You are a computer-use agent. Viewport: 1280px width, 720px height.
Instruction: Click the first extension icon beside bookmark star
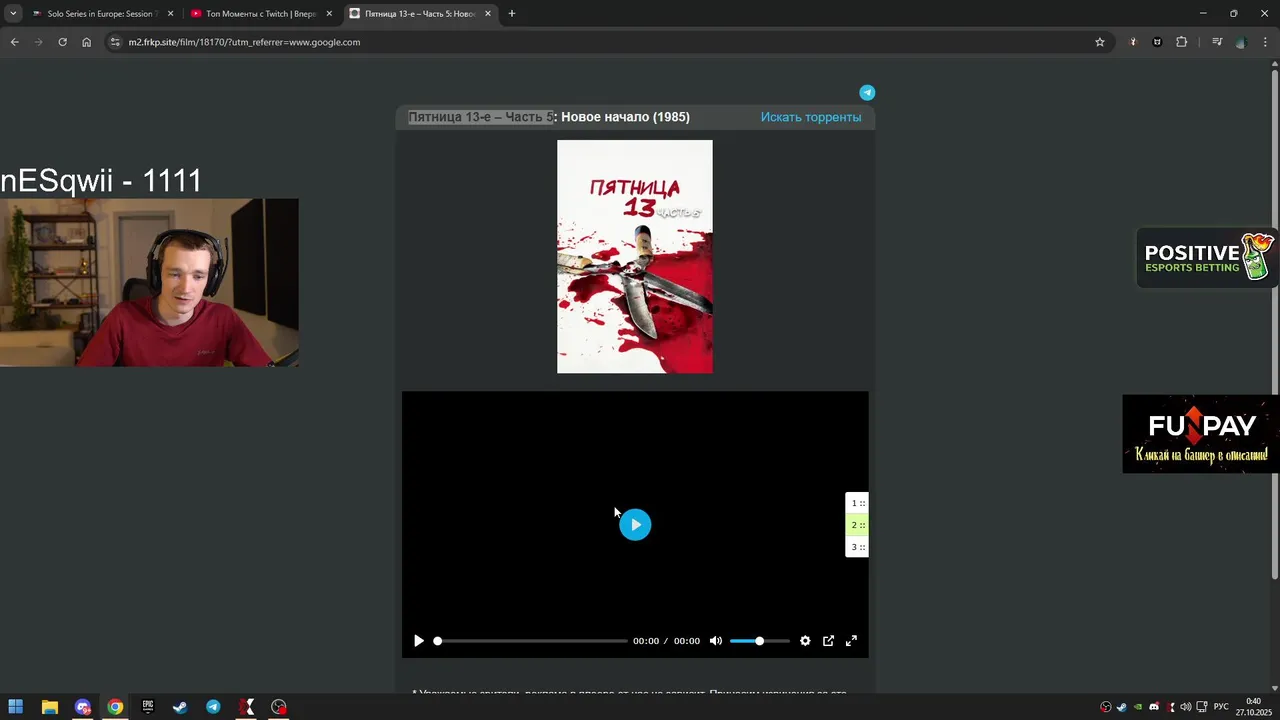pos(1133,42)
